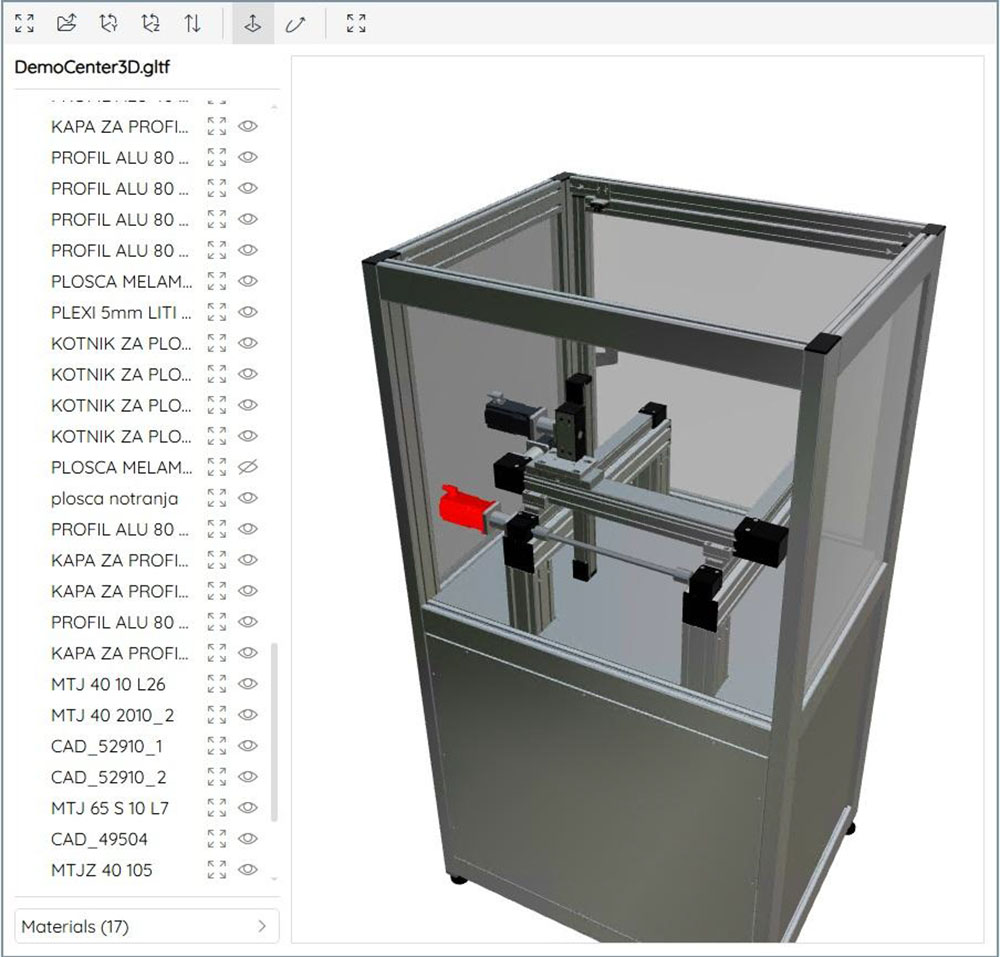This screenshot has height=957, width=1000.
Task: Select MTJ 65 S 10 L7 in list
Action: 110,808
